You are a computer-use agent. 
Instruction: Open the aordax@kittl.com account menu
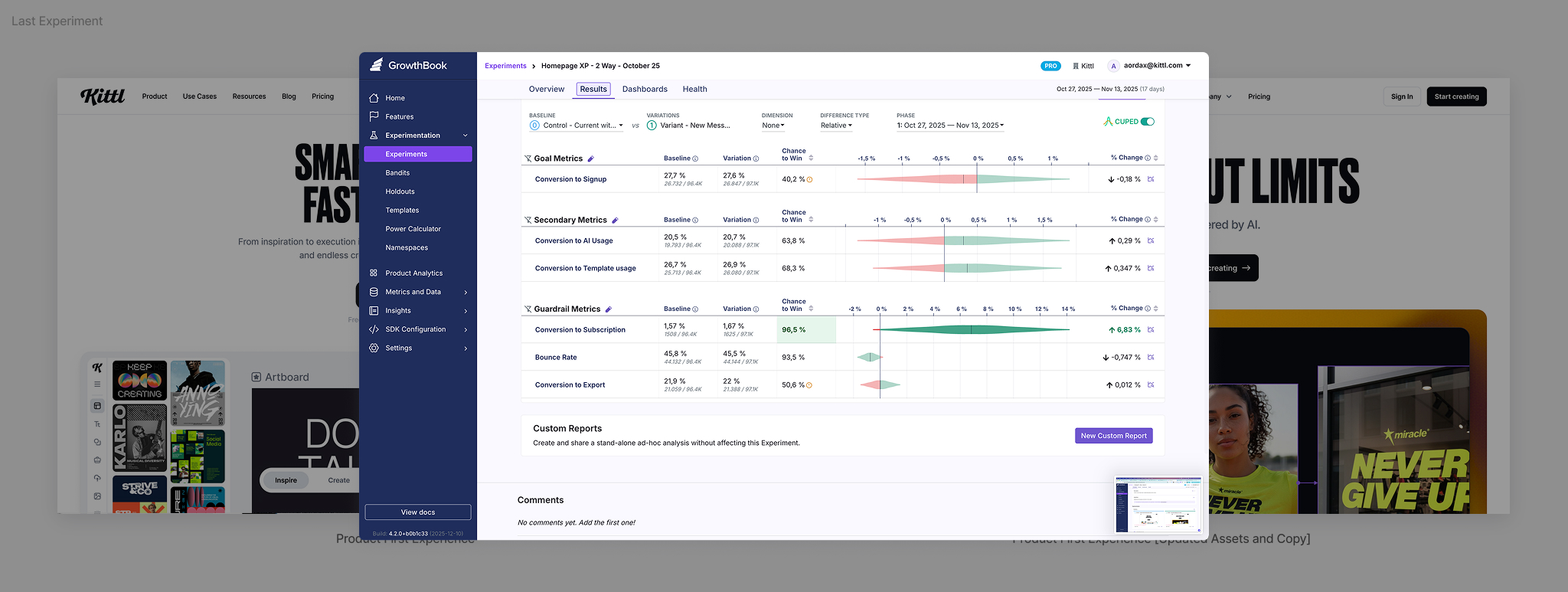click(x=1150, y=66)
